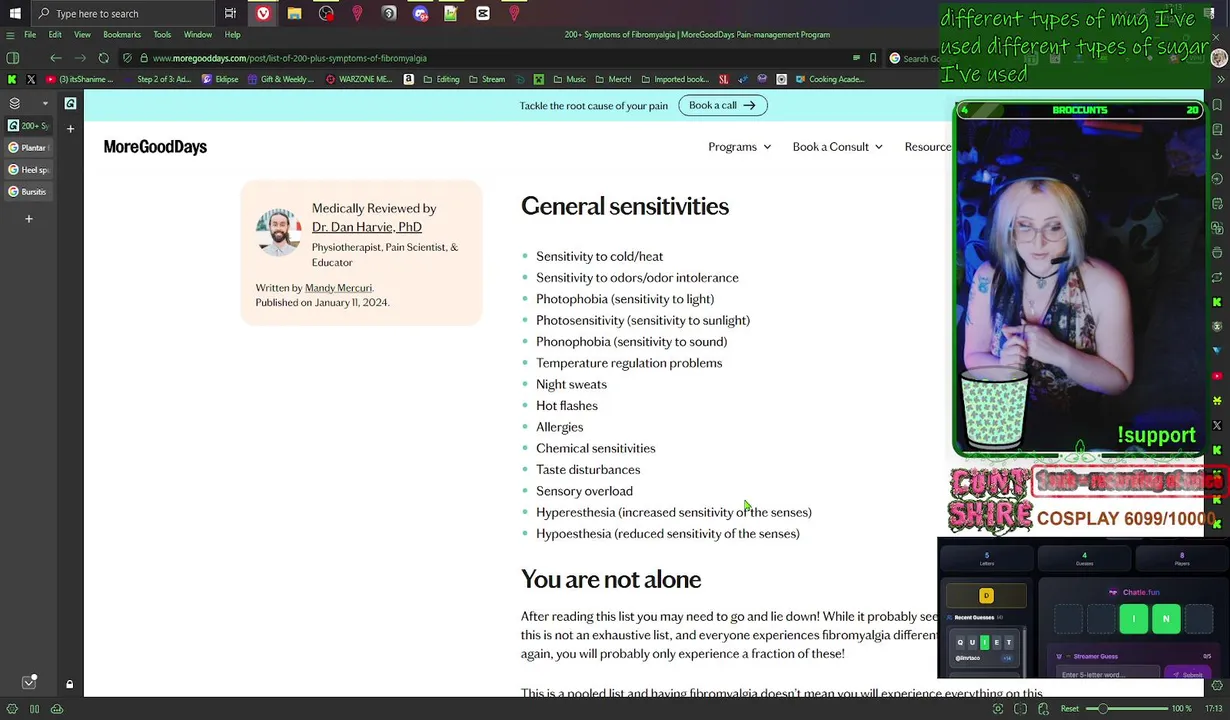This screenshot has width=1230, height=720.
Task: Open the Discord taskbar icon
Action: click(x=420, y=13)
